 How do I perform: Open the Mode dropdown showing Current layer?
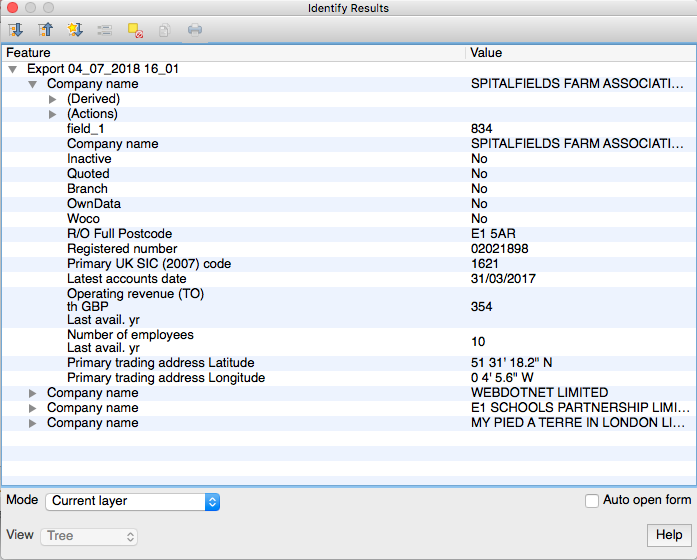132,502
